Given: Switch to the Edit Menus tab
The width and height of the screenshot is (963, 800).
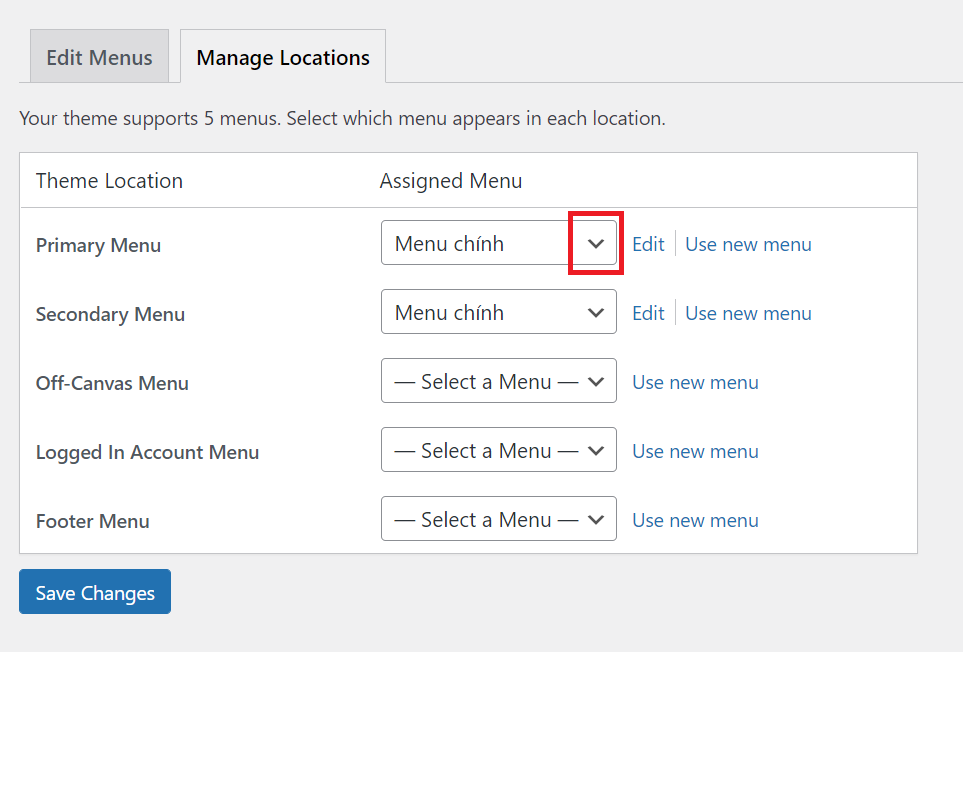Looking at the screenshot, I should pyautogui.click(x=99, y=57).
